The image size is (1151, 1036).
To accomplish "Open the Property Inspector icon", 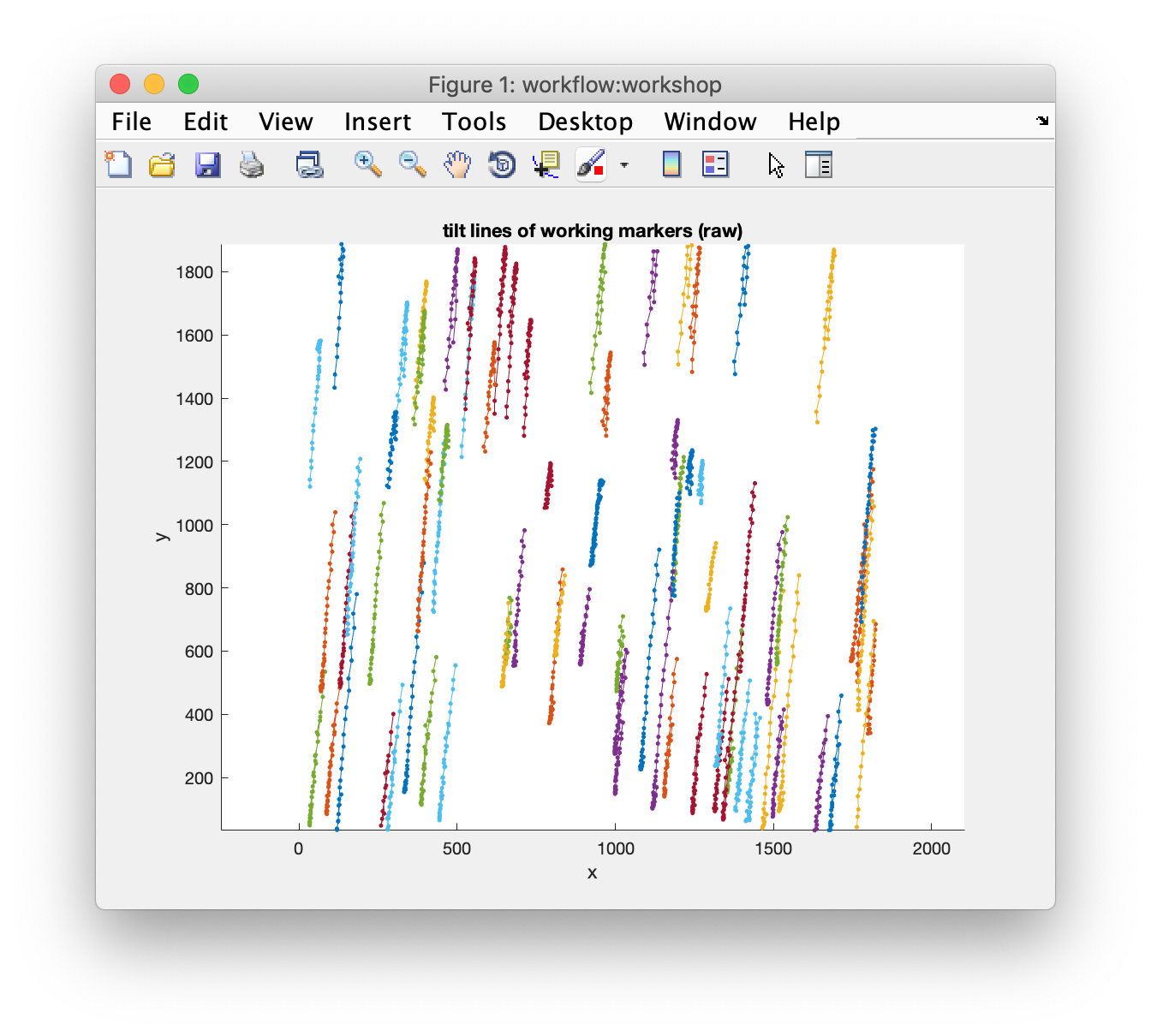I will pyautogui.click(x=819, y=164).
